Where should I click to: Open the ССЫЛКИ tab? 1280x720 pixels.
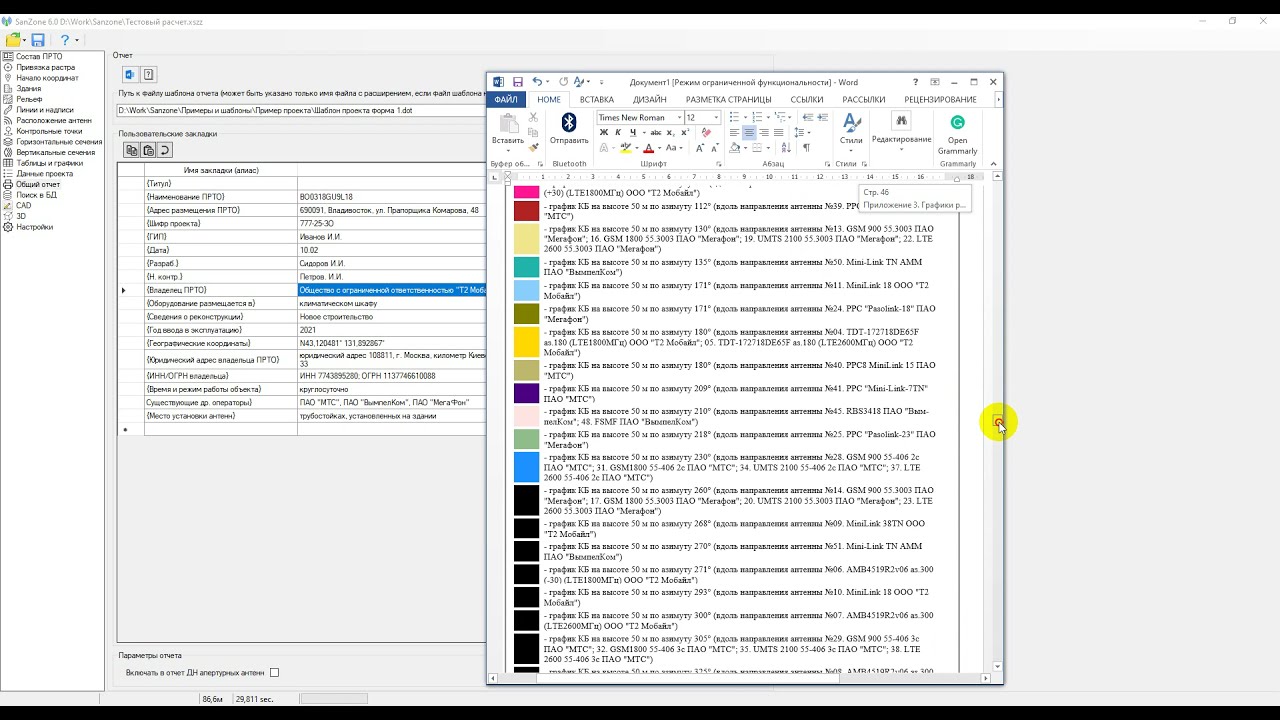click(x=807, y=99)
